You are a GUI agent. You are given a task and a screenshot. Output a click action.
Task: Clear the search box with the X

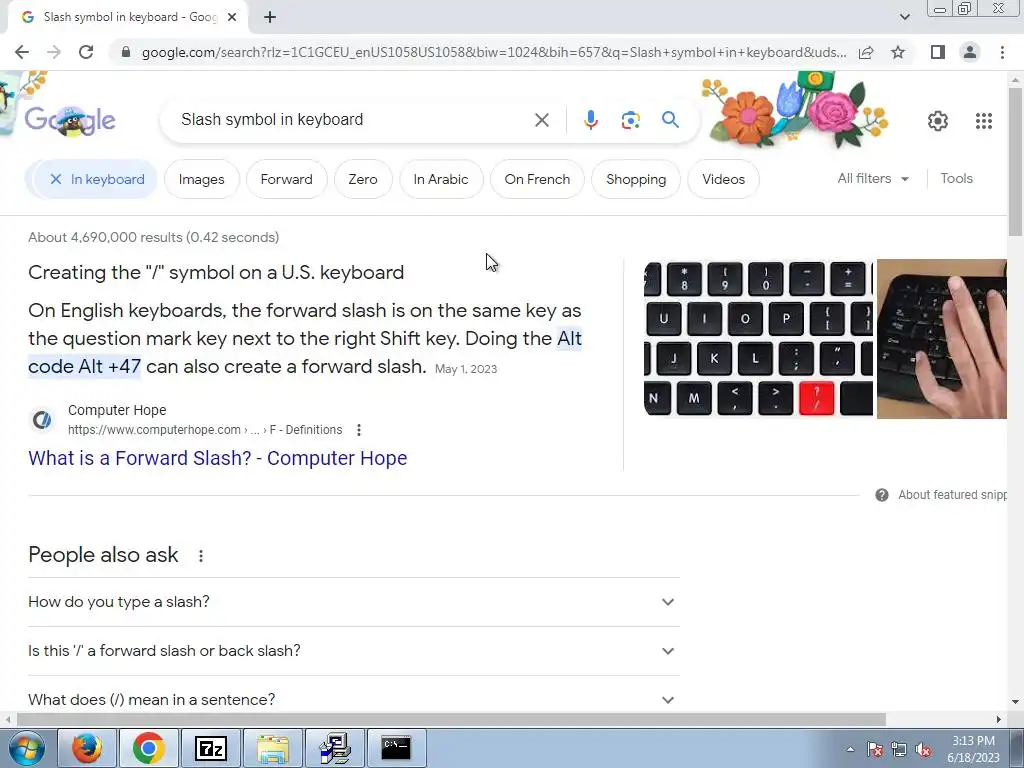(x=541, y=120)
